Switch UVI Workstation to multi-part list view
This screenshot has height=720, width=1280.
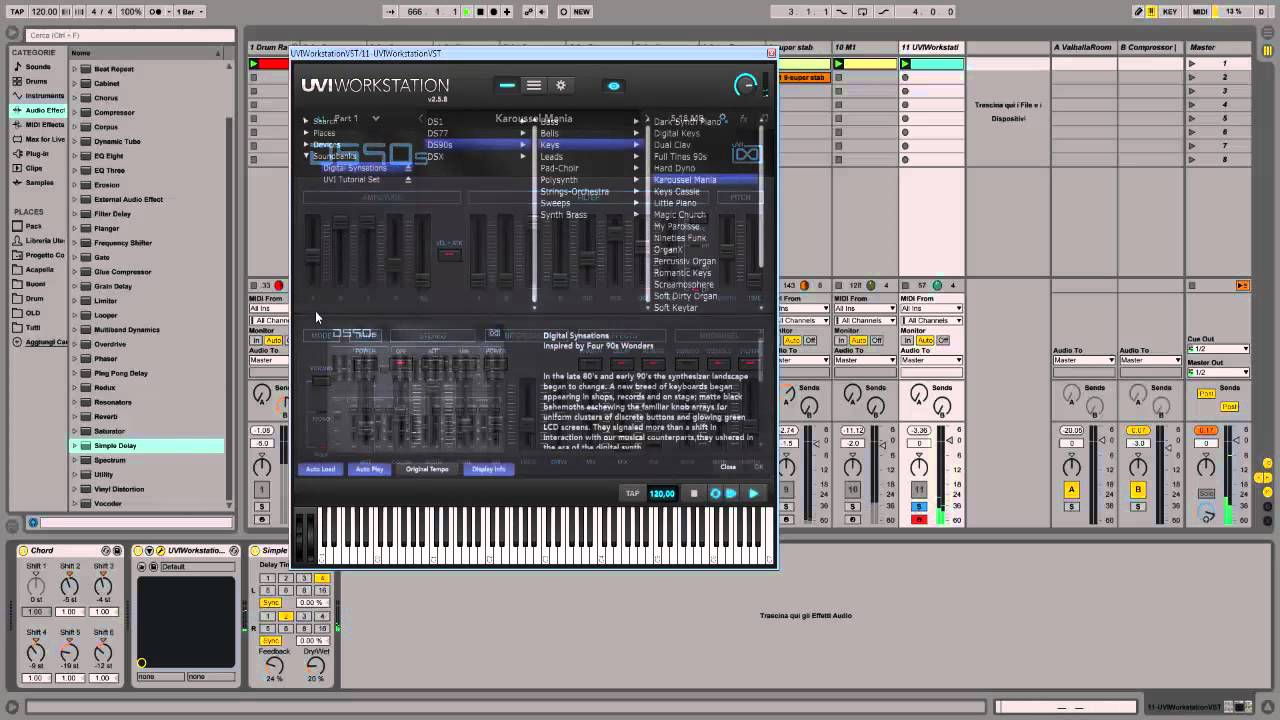pos(534,86)
